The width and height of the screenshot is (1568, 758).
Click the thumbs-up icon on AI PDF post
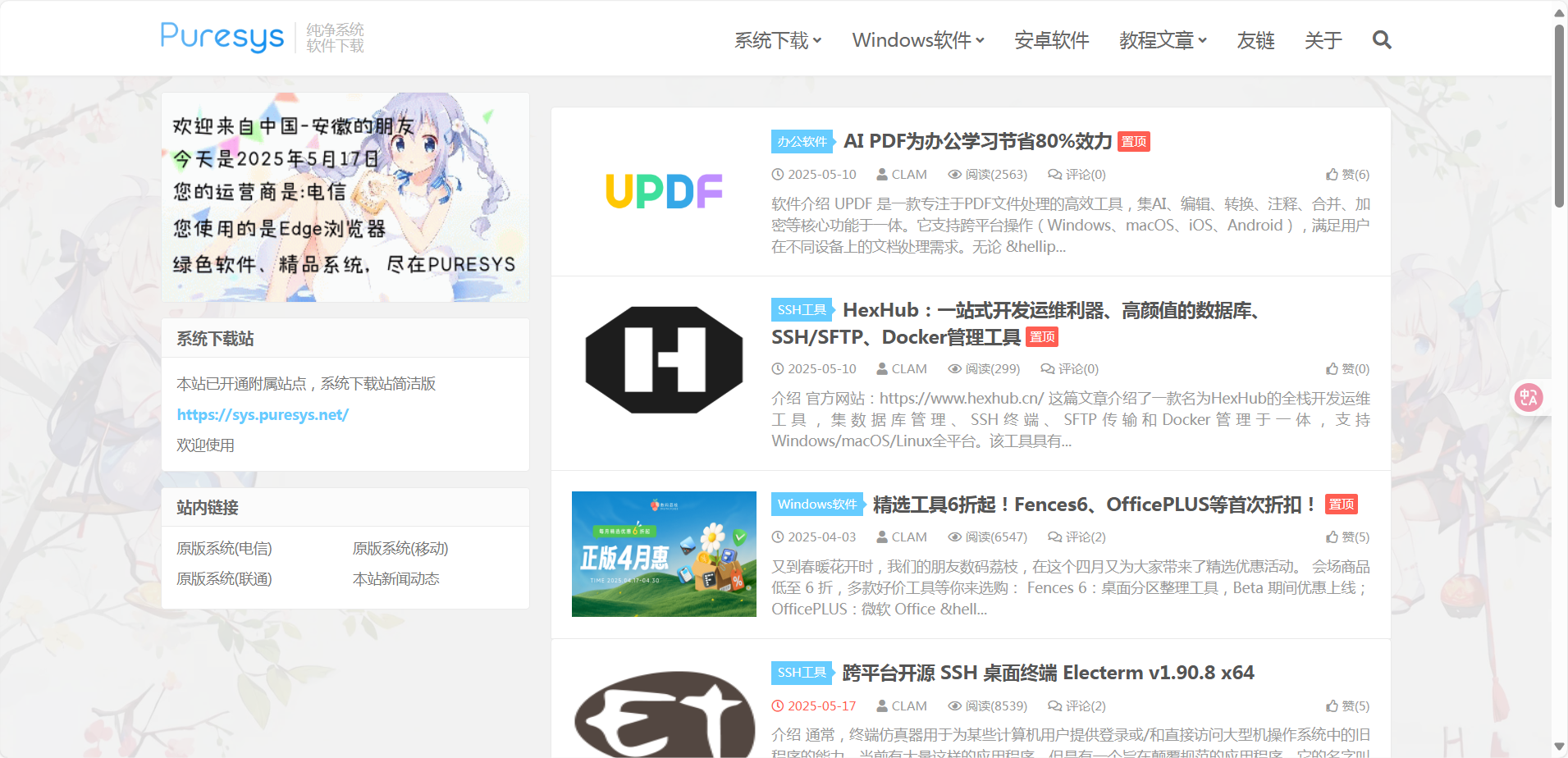pos(1332,174)
